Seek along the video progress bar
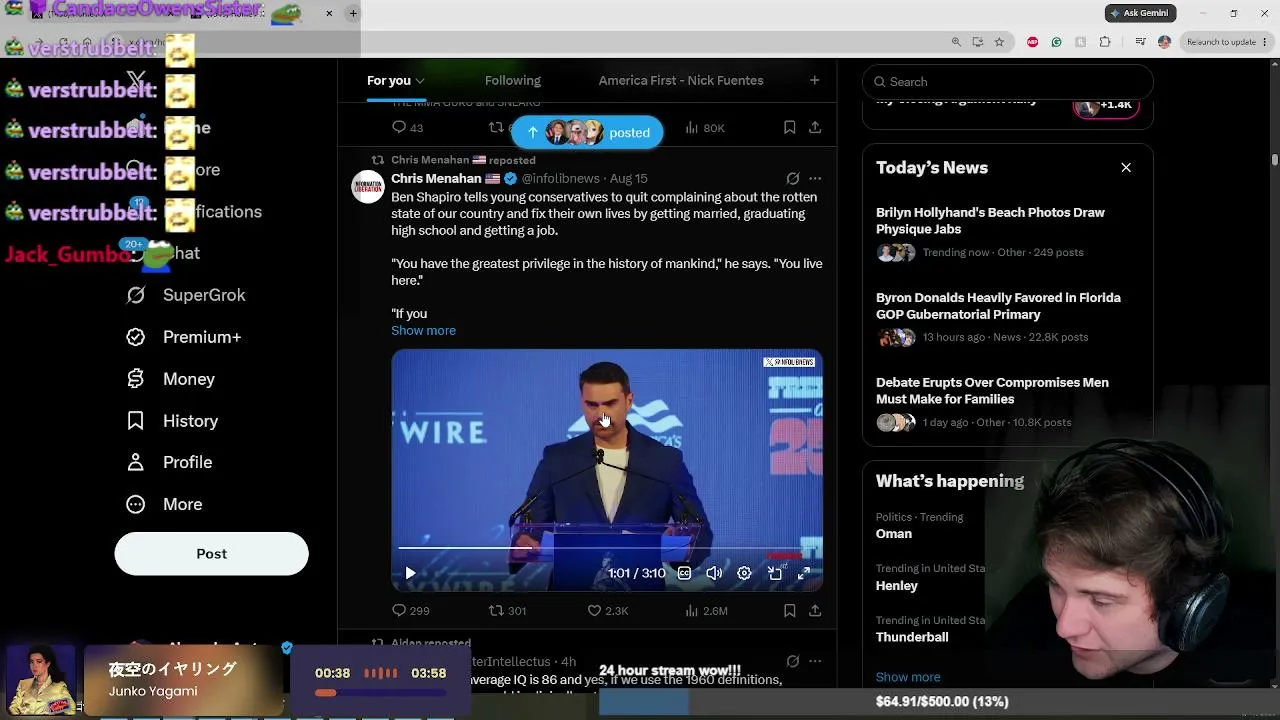Image resolution: width=1280 pixels, height=720 pixels. point(607,549)
